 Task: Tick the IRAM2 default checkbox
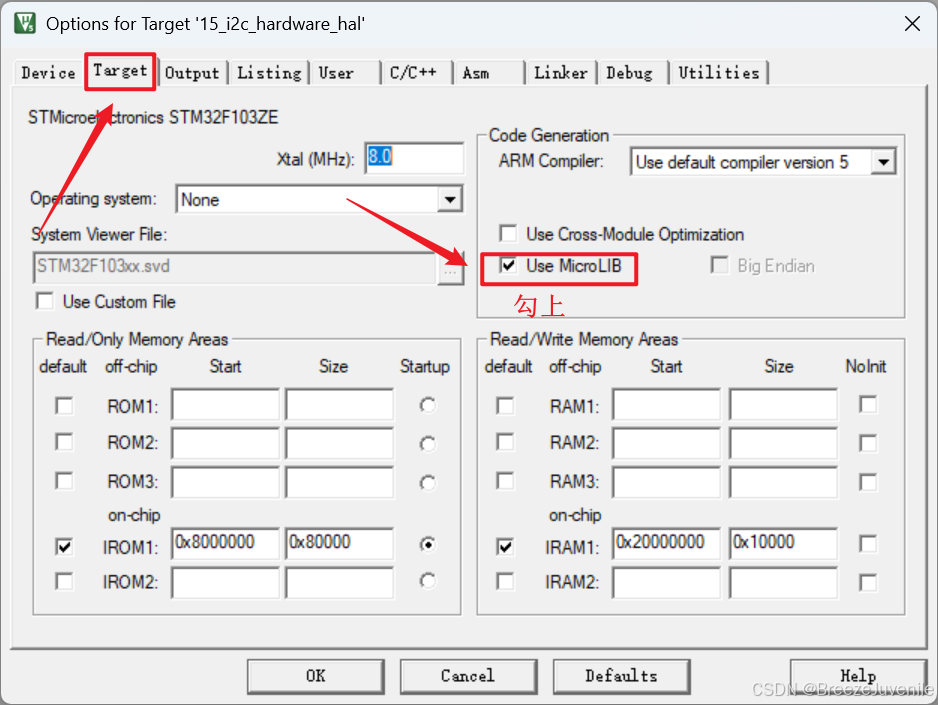pyautogui.click(x=505, y=581)
